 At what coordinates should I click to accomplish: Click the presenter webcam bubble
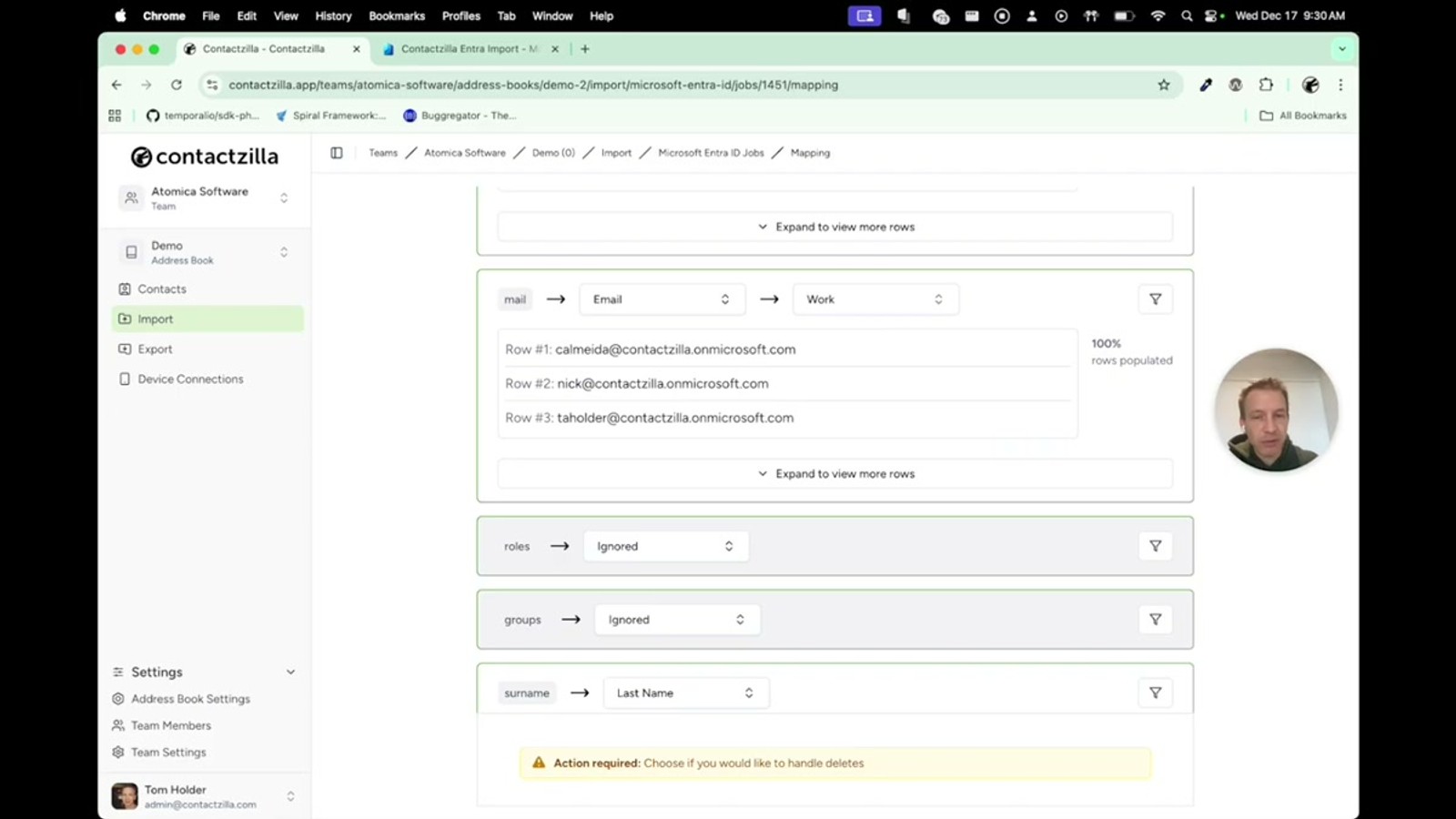pos(1276,410)
